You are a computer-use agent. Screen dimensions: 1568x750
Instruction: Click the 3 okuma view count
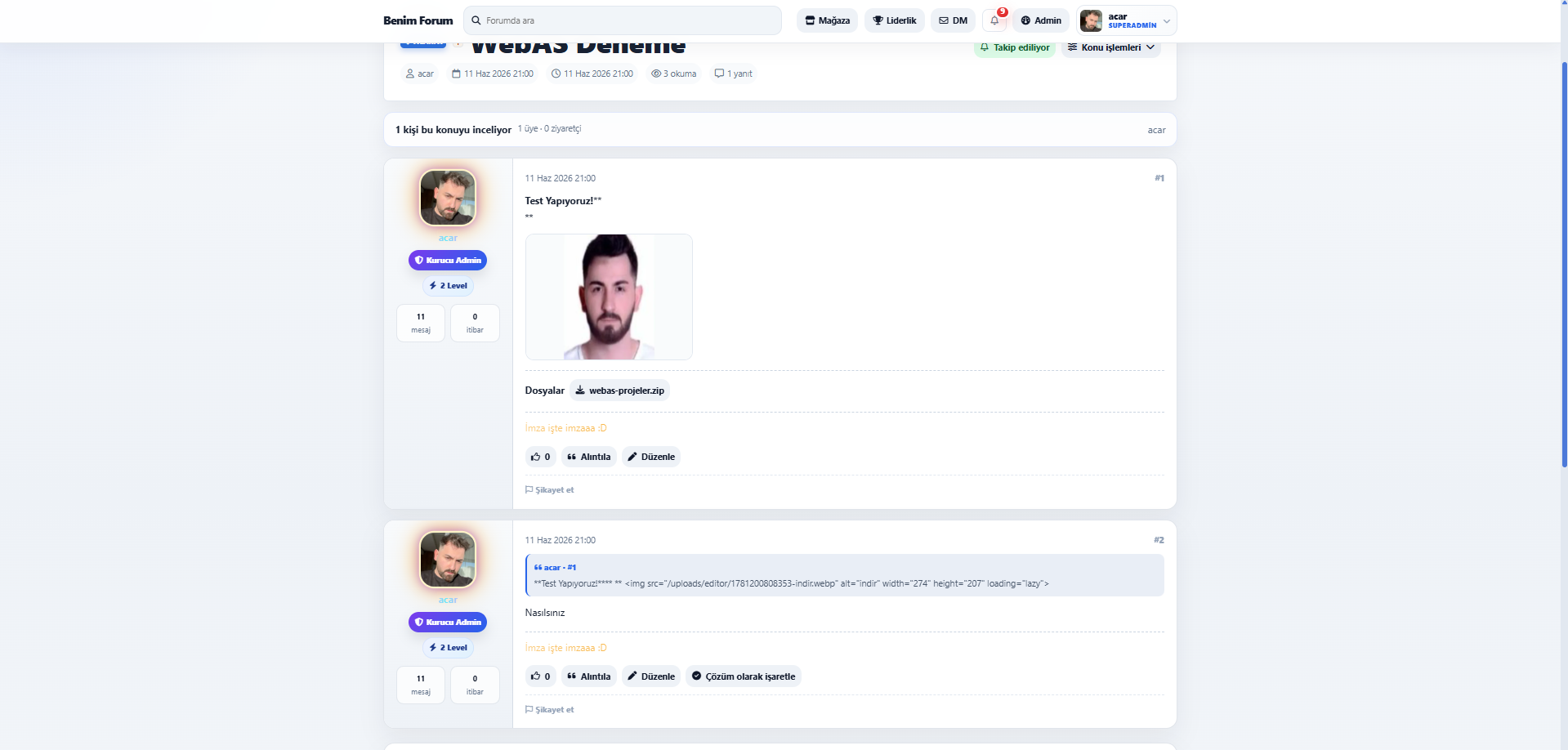coord(674,74)
